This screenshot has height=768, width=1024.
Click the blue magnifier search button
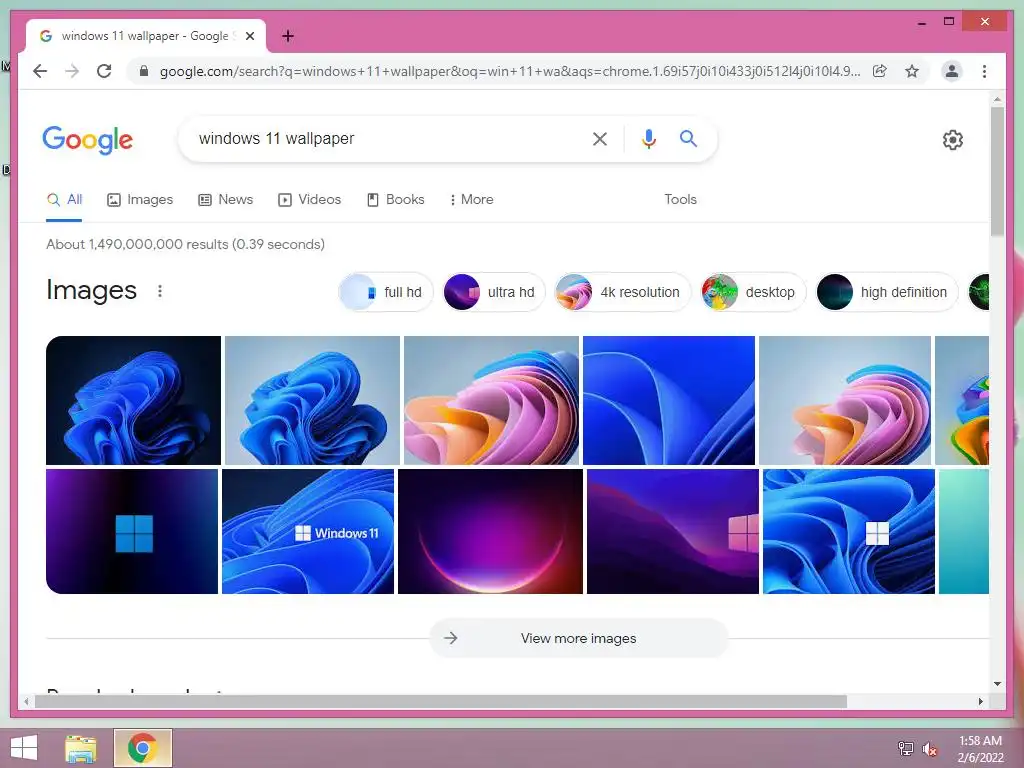688,138
